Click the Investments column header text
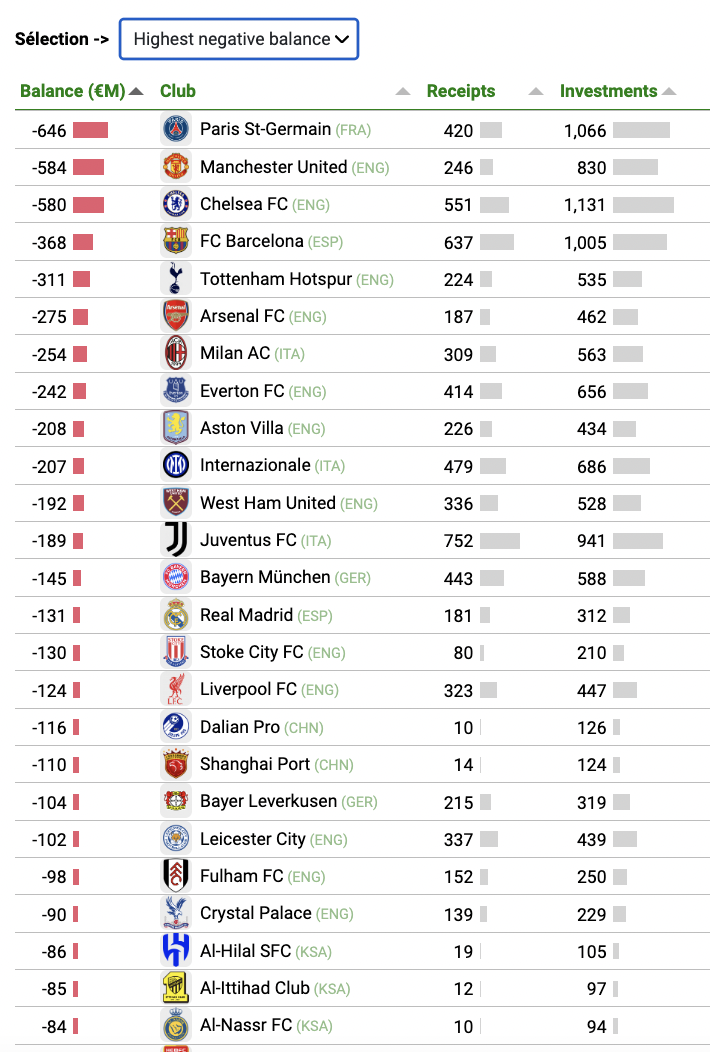Viewport: 710px width, 1052px height. pyautogui.click(x=609, y=91)
